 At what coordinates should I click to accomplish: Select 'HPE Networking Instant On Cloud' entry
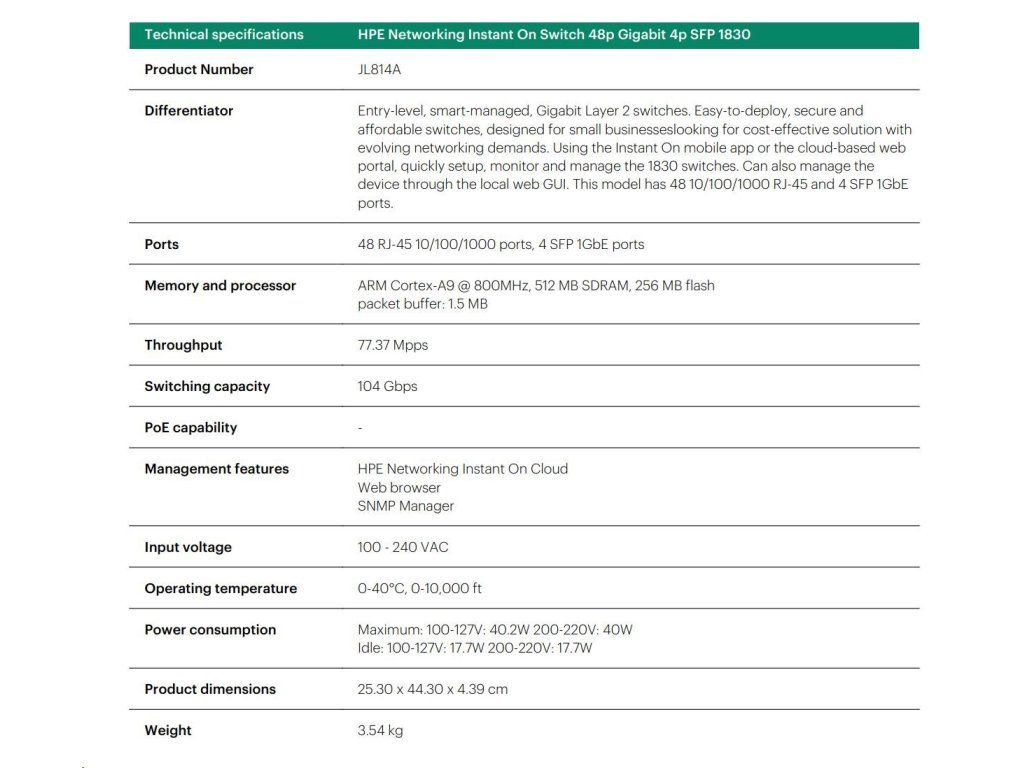462,469
